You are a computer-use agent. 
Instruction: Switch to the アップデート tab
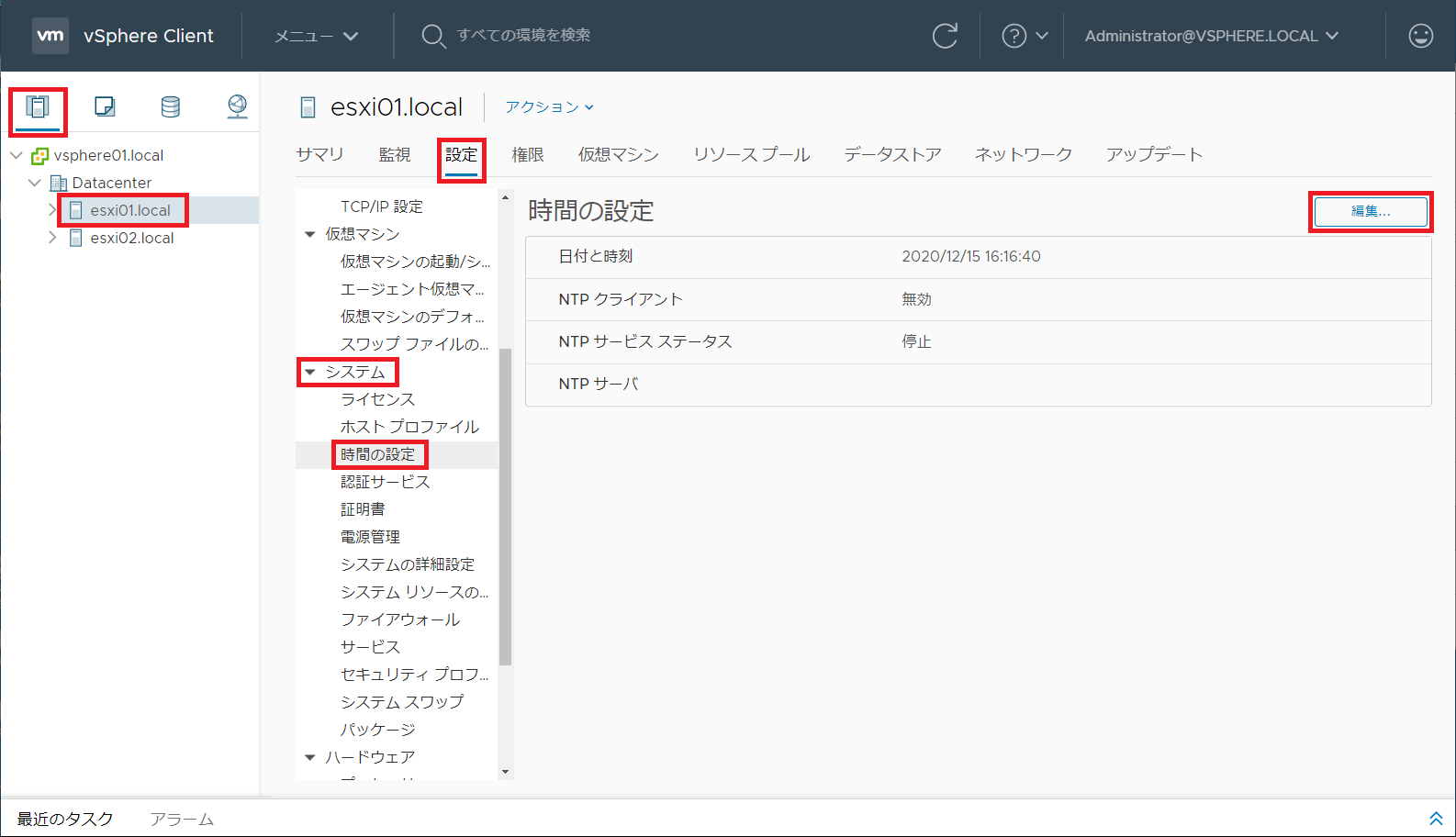coord(1155,155)
